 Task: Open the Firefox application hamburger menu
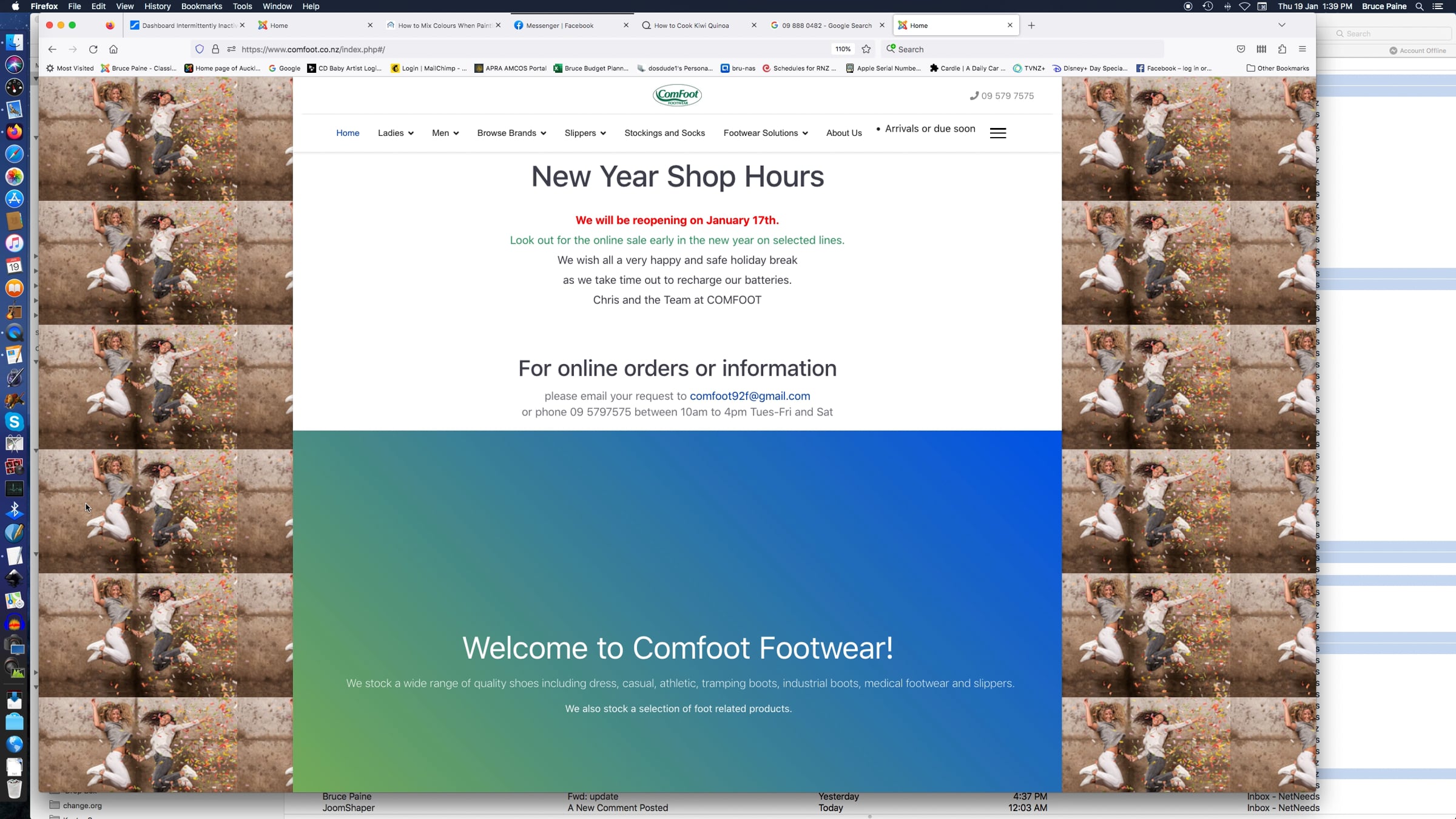tap(1303, 49)
